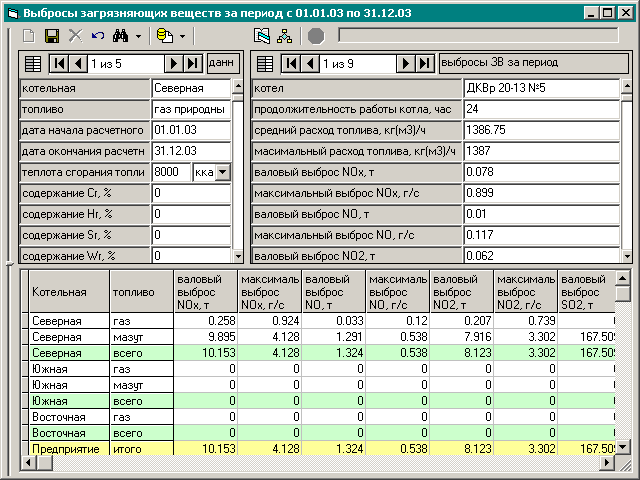Click table view icon in left panel

tap(32, 64)
